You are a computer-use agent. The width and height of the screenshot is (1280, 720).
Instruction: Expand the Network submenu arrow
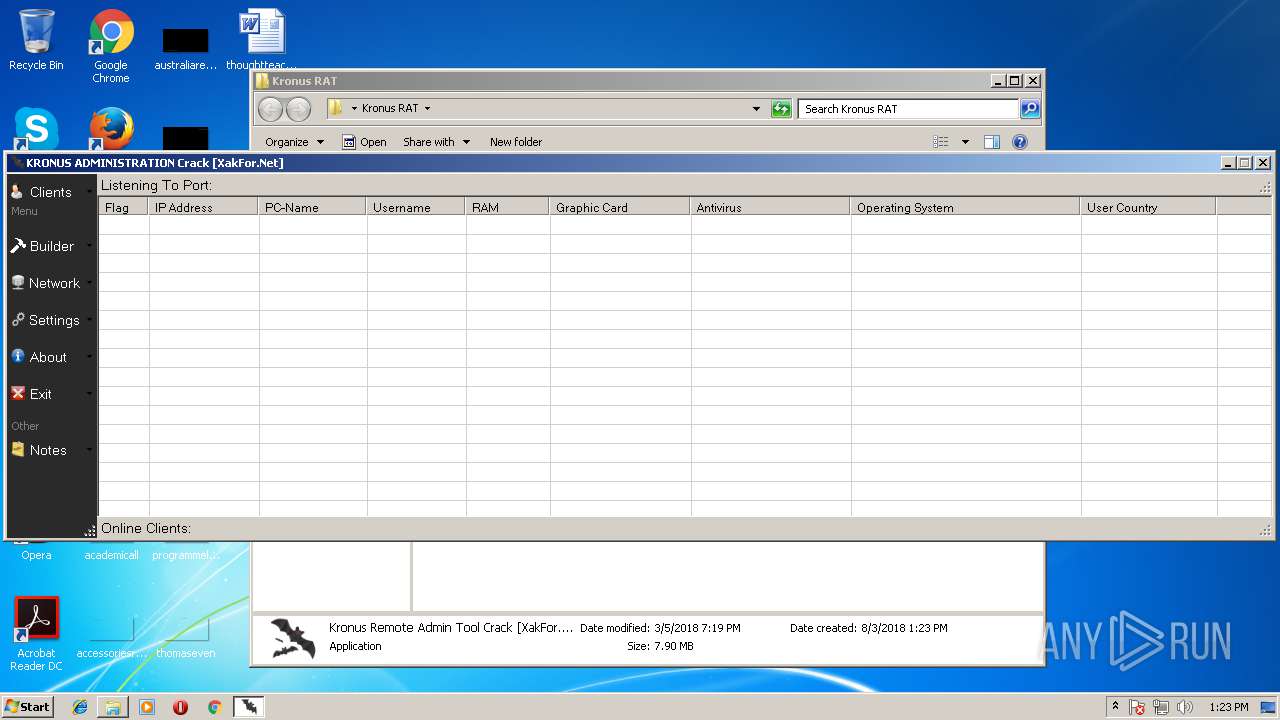89,283
